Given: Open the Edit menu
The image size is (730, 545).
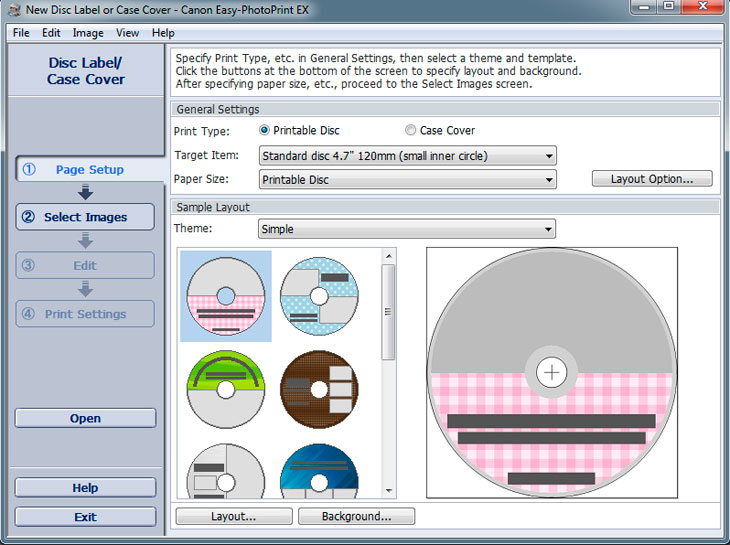Looking at the screenshot, I should pyautogui.click(x=51, y=33).
